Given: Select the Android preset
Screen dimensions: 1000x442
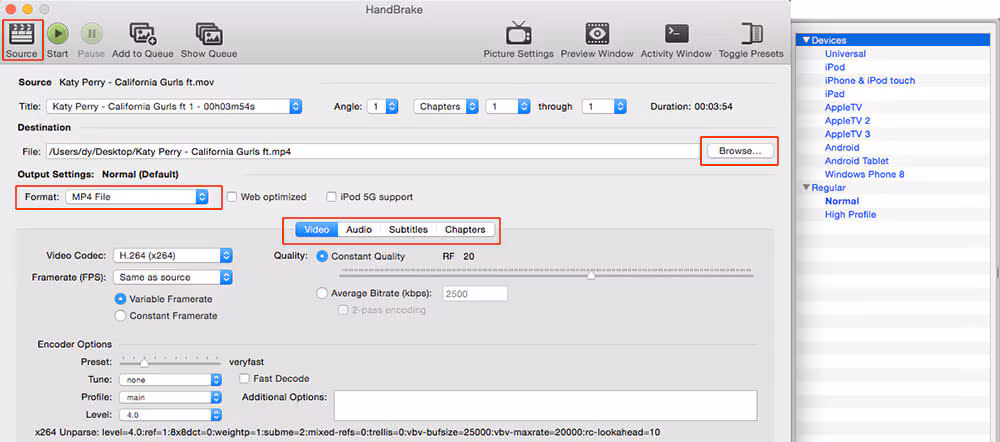Looking at the screenshot, I should click(842, 147).
